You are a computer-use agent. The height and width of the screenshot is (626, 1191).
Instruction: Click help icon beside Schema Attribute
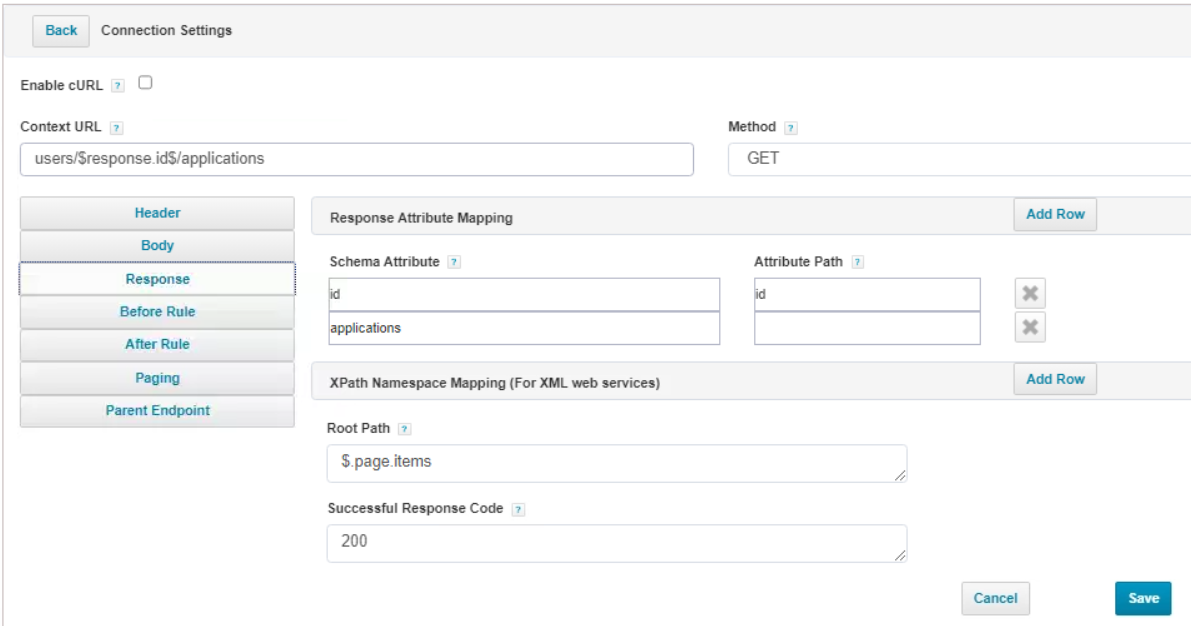pyautogui.click(x=454, y=263)
